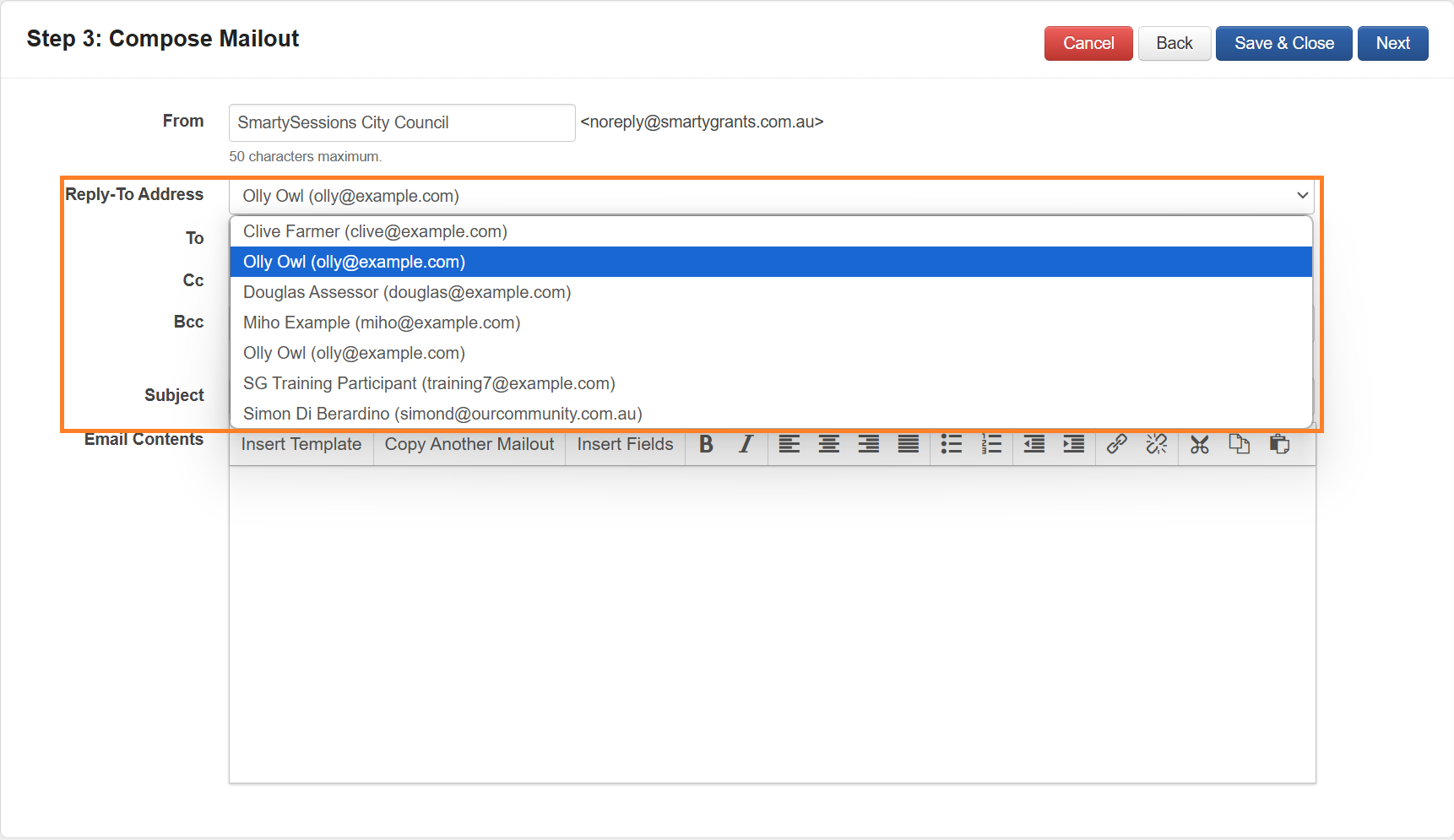Click in the From name input field
This screenshot has height=840, width=1454.
click(401, 123)
